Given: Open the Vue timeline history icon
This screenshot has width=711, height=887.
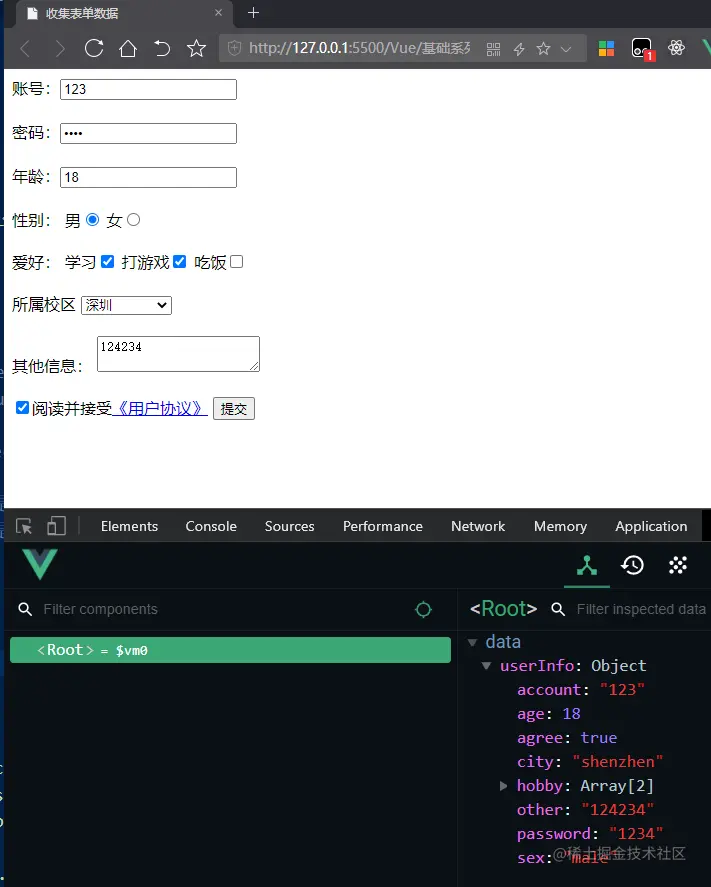Looking at the screenshot, I should coord(632,565).
